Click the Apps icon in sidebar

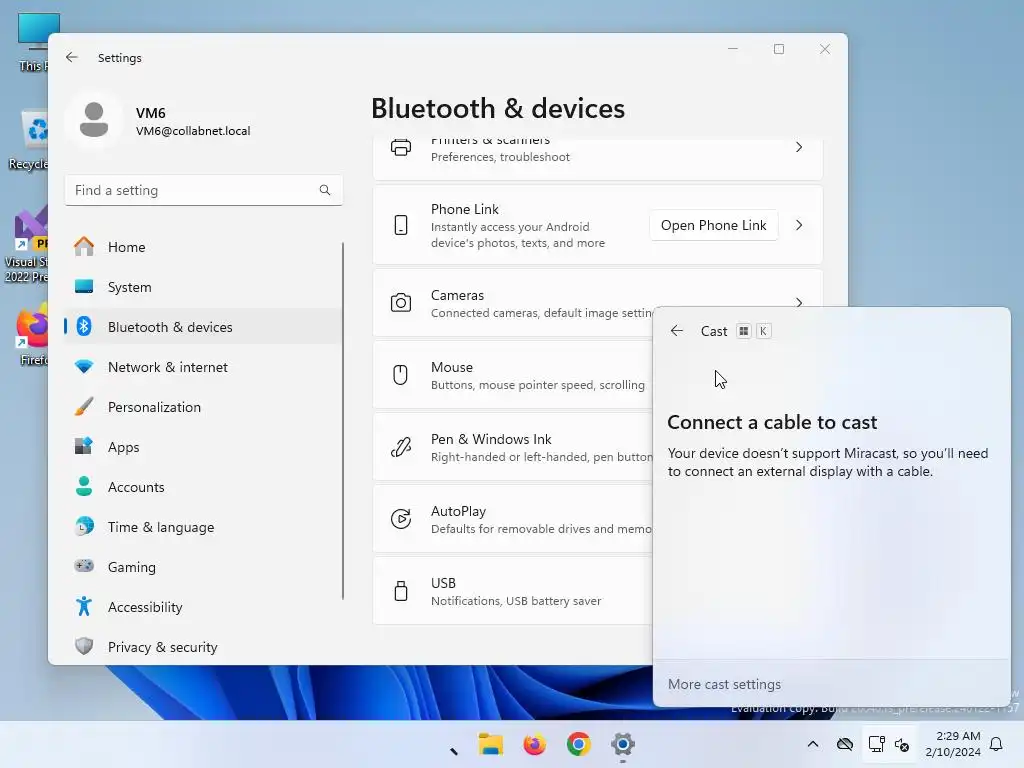pyautogui.click(x=84, y=446)
